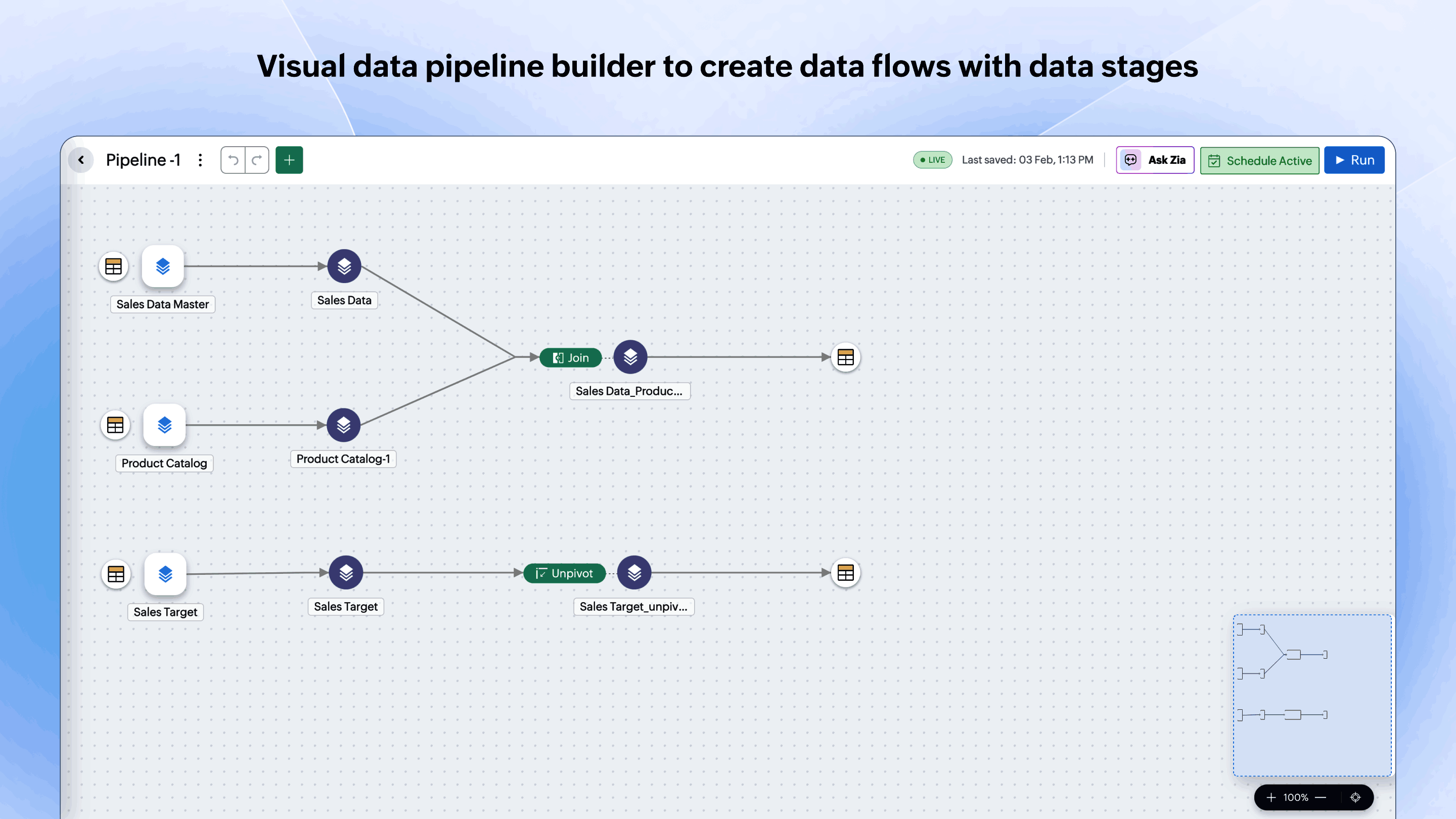Toggle the Schedule Active button

(1259, 161)
